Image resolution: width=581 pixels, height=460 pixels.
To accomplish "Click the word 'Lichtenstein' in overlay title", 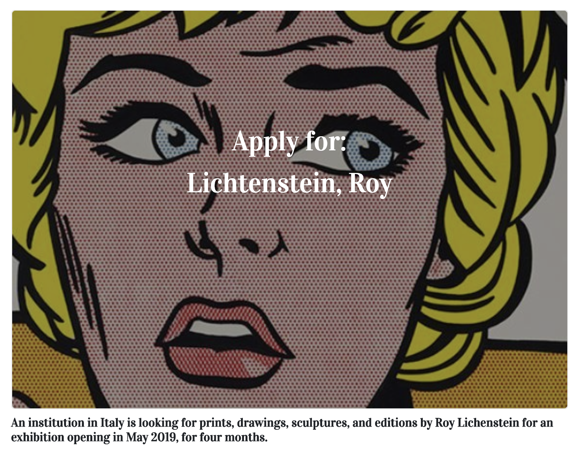I will [264, 183].
